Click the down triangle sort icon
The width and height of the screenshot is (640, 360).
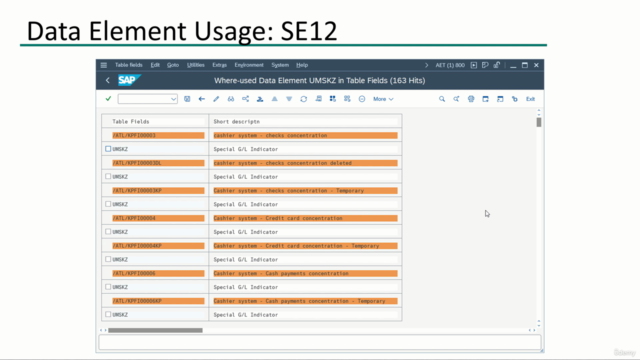289,99
